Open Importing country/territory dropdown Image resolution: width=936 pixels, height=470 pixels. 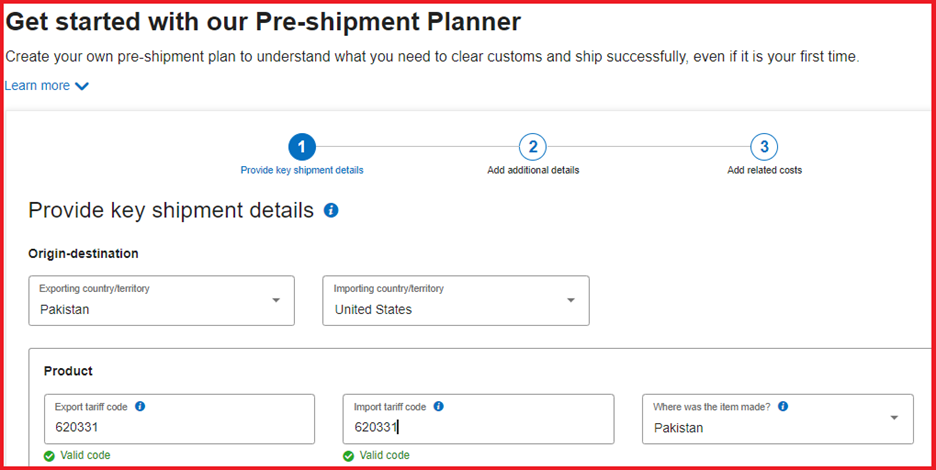pos(455,300)
